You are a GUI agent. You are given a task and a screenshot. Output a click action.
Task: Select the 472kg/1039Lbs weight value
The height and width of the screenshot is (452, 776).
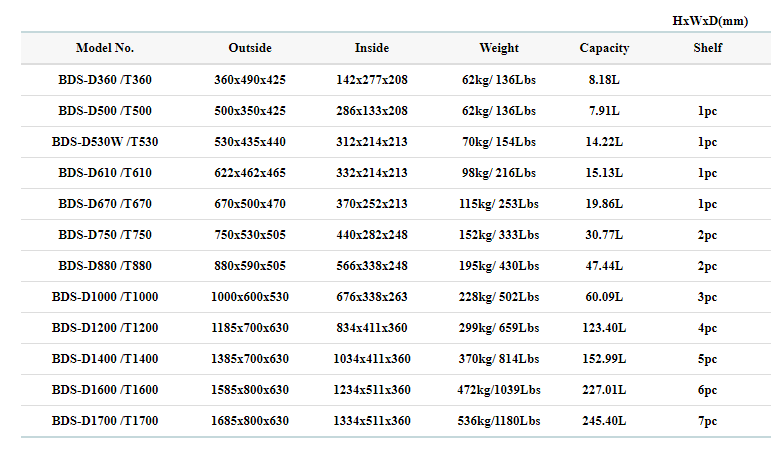(x=499, y=390)
